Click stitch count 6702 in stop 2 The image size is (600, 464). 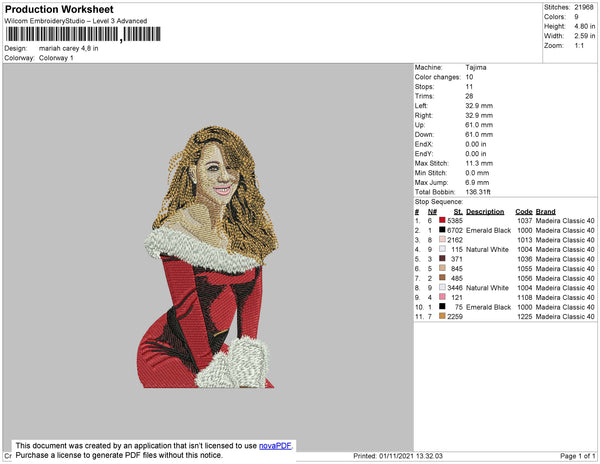(x=455, y=230)
